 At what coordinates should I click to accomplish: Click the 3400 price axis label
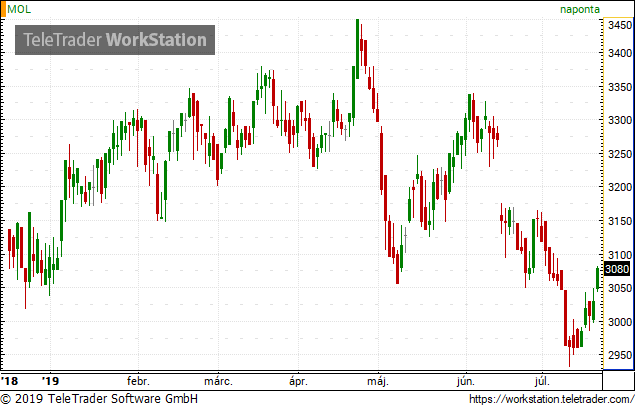click(620, 53)
